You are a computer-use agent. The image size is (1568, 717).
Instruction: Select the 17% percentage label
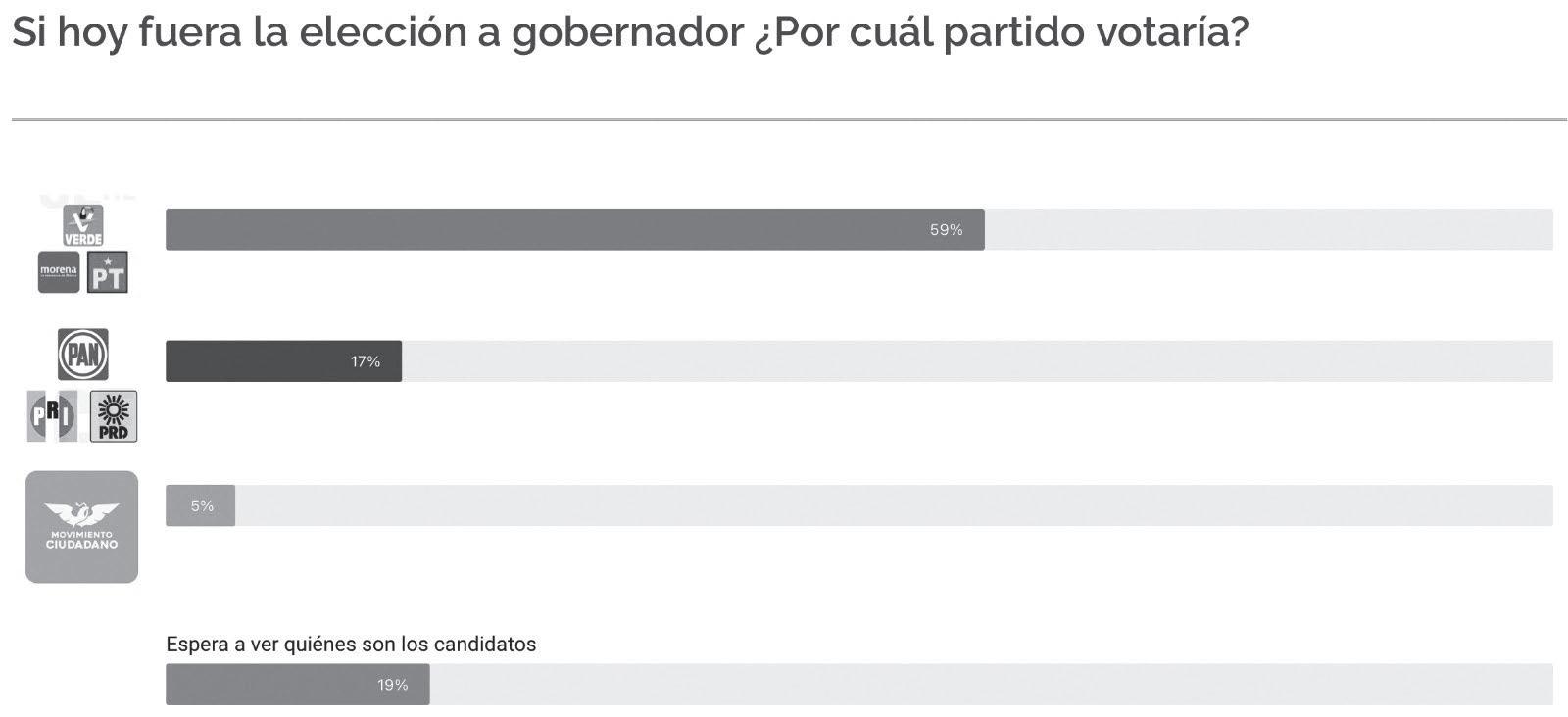[x=366, y=362]
